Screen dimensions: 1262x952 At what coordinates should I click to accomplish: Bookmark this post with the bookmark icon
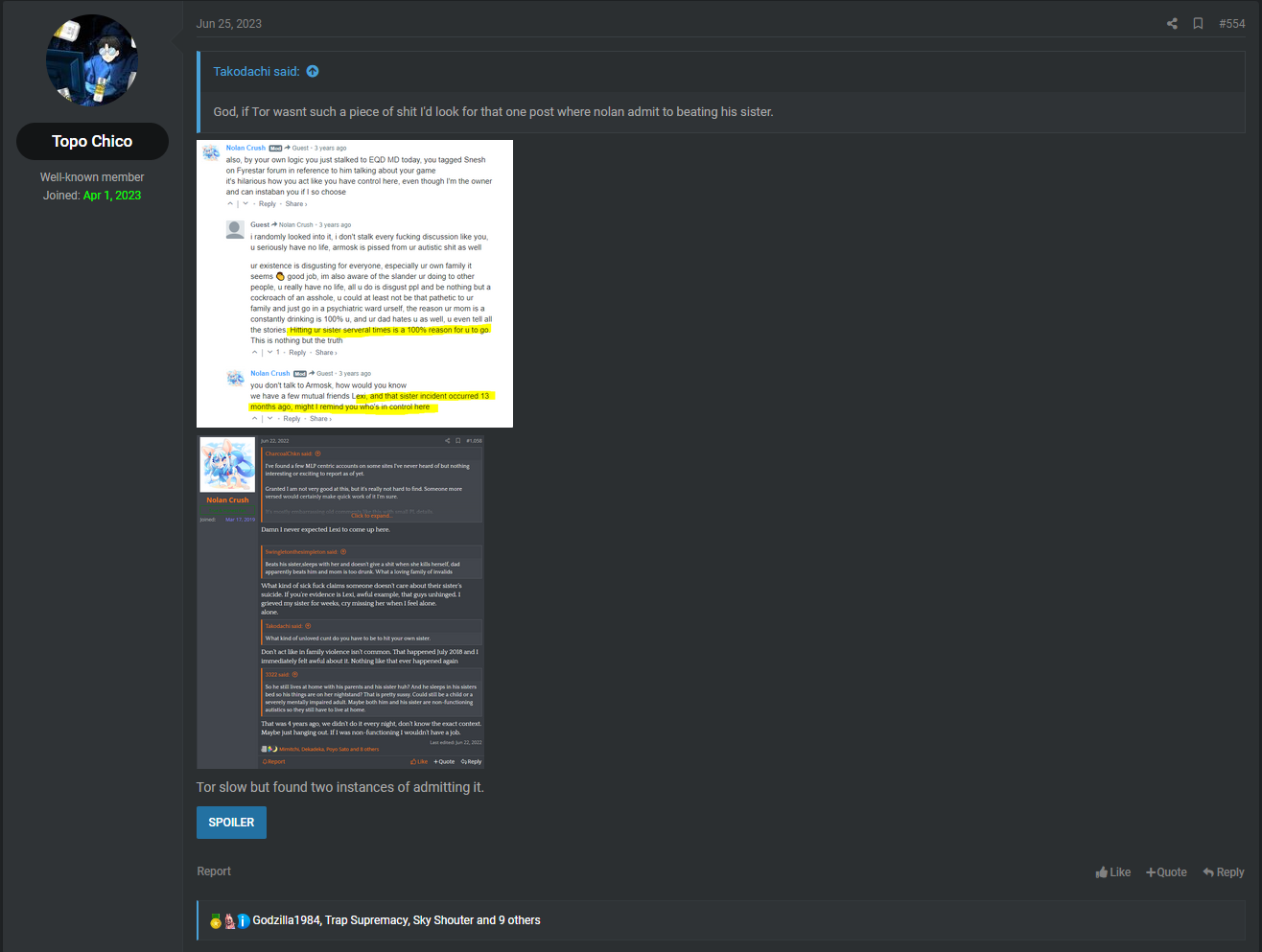(x=1198, y=24)
